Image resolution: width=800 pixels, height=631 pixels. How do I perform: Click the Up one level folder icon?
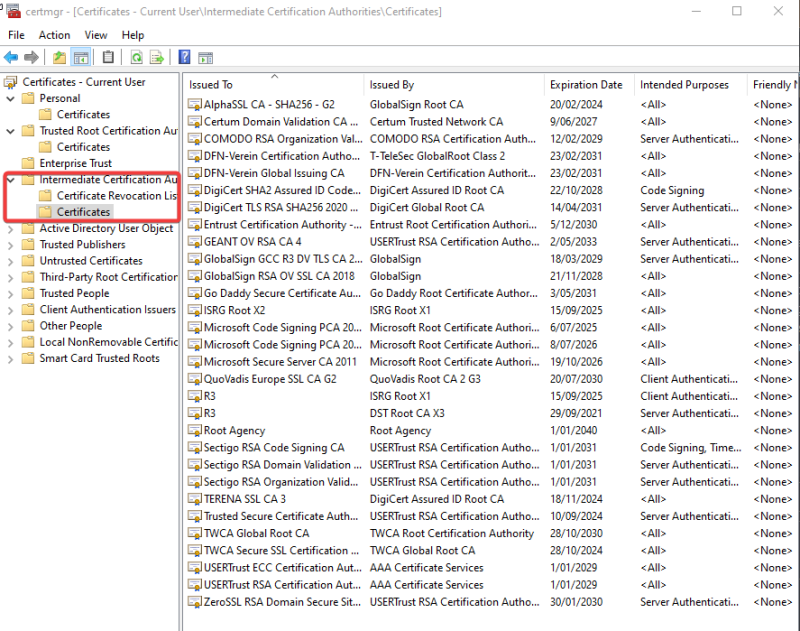[x=60, y=58]
